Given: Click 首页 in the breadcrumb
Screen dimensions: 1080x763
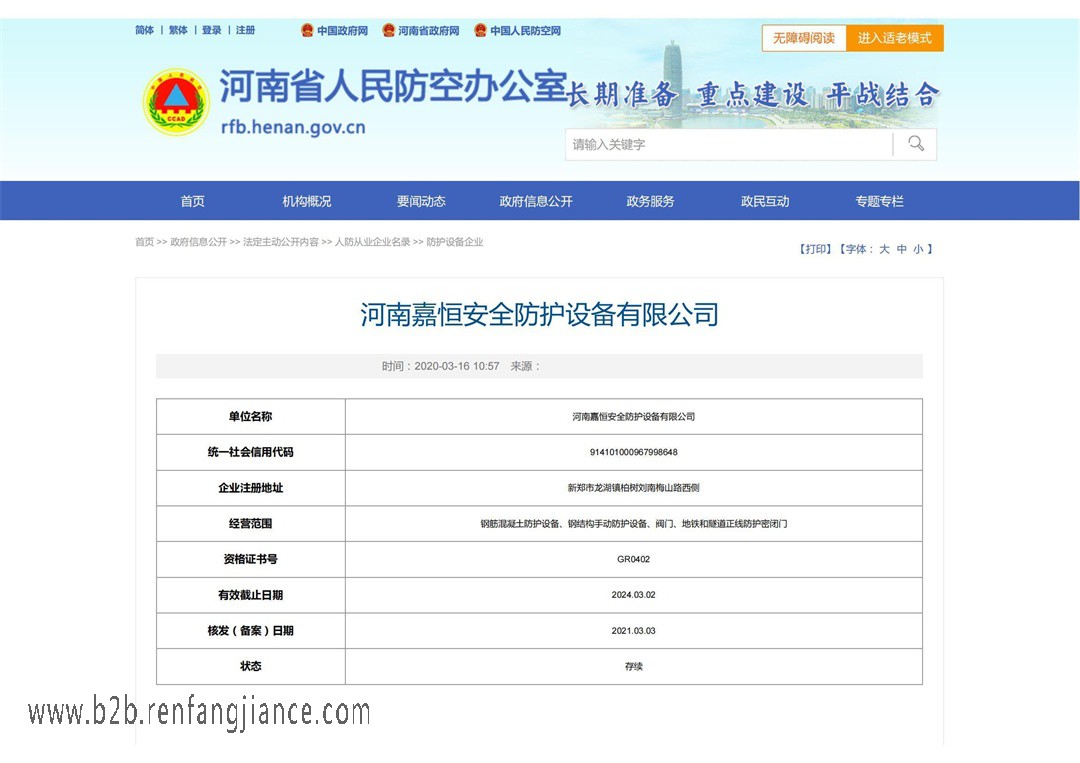Looking at the screenshot, I should pyautogui.click(x=145, y=242).
